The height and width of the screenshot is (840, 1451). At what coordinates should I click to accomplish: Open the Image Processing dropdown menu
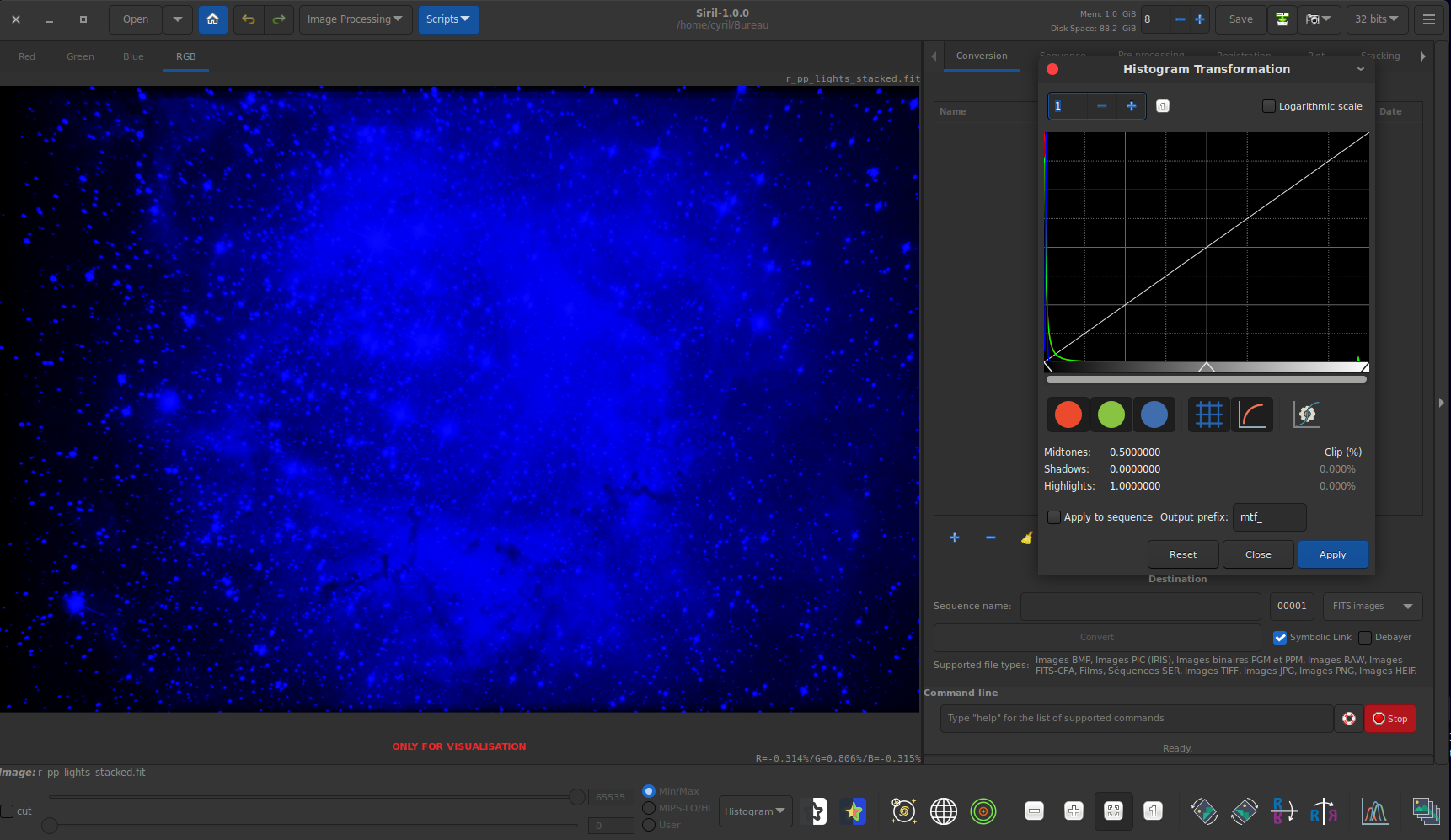coord(355,19)
